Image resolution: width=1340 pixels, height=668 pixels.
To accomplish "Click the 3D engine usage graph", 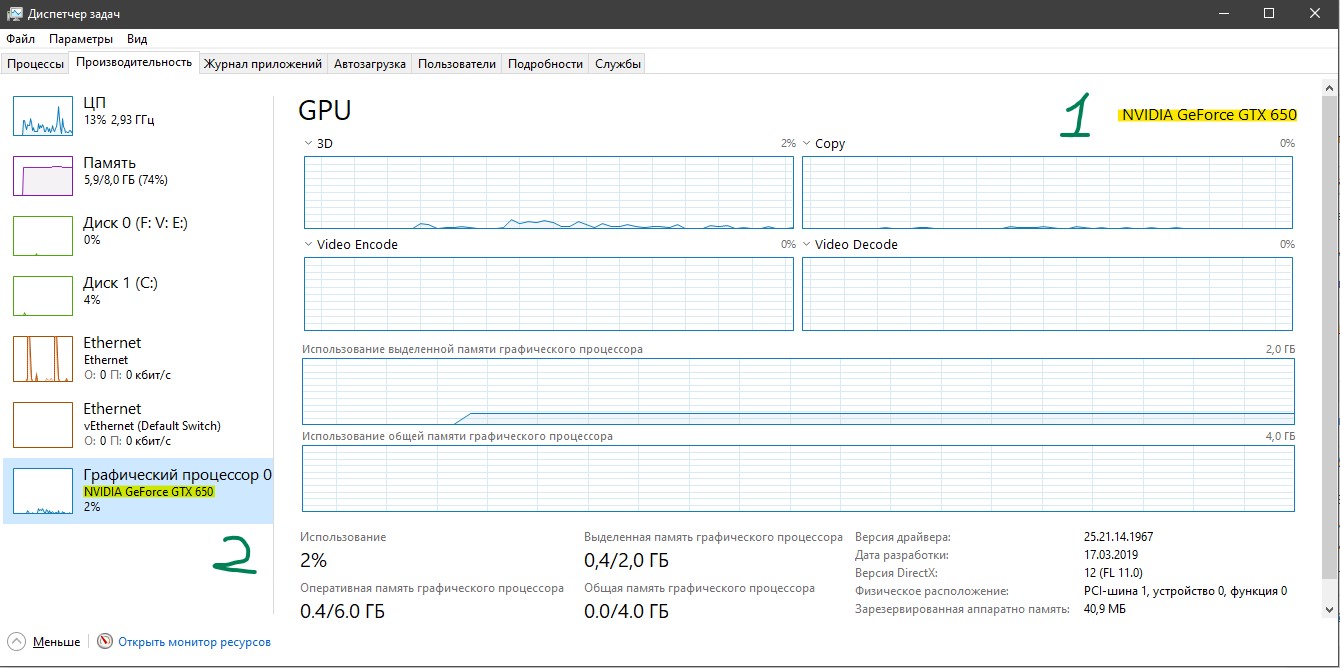I will 548,192.
